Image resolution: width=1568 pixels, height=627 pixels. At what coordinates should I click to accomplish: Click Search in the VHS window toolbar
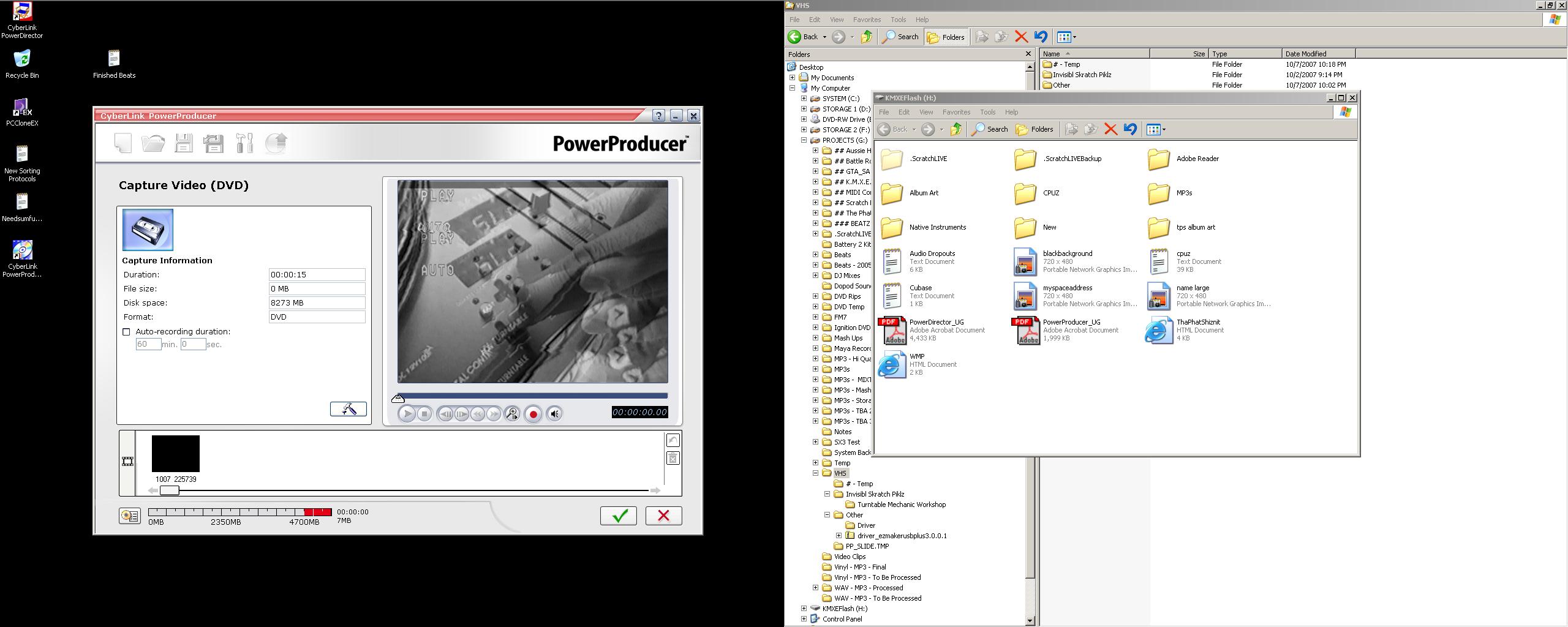point(900,37)
